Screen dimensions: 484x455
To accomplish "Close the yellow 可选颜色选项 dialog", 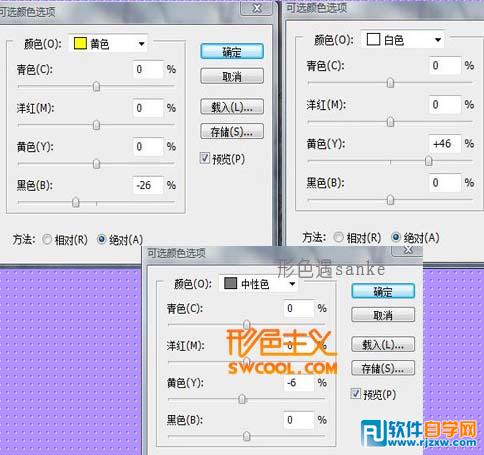I will [257, 8].
